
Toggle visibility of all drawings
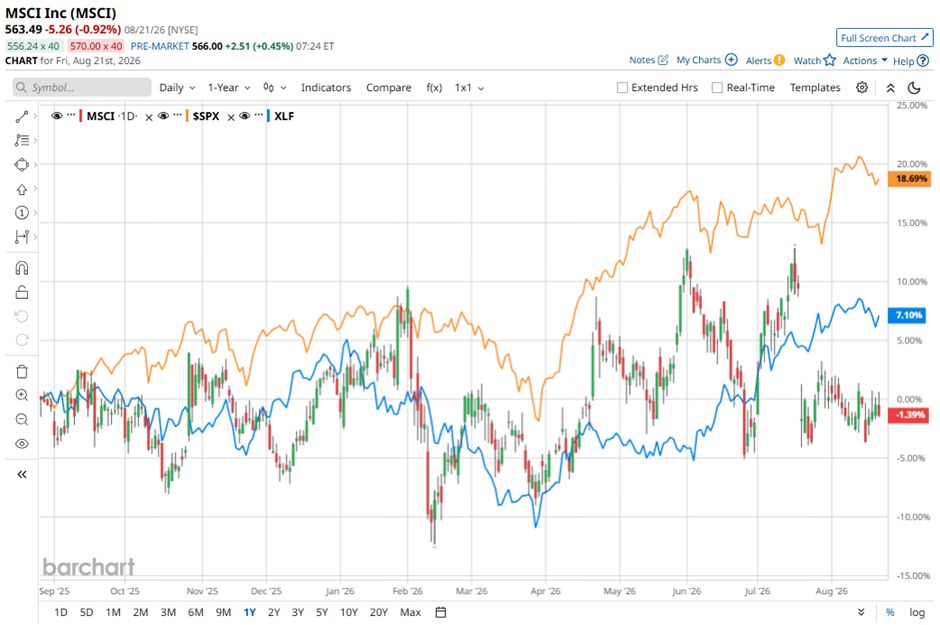22,444
